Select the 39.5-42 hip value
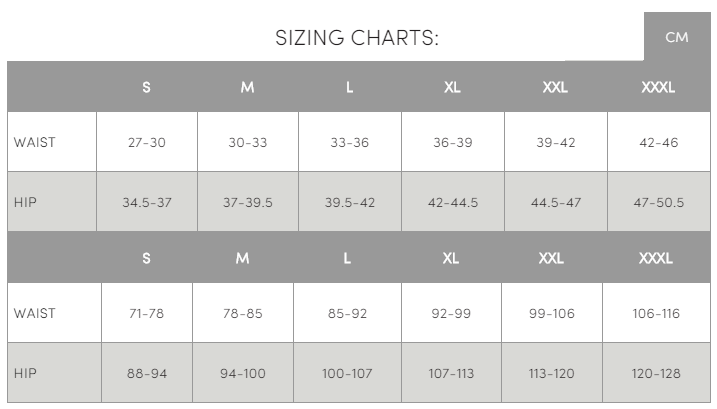Viewport: 717px width, 409px height. point(350,202)
